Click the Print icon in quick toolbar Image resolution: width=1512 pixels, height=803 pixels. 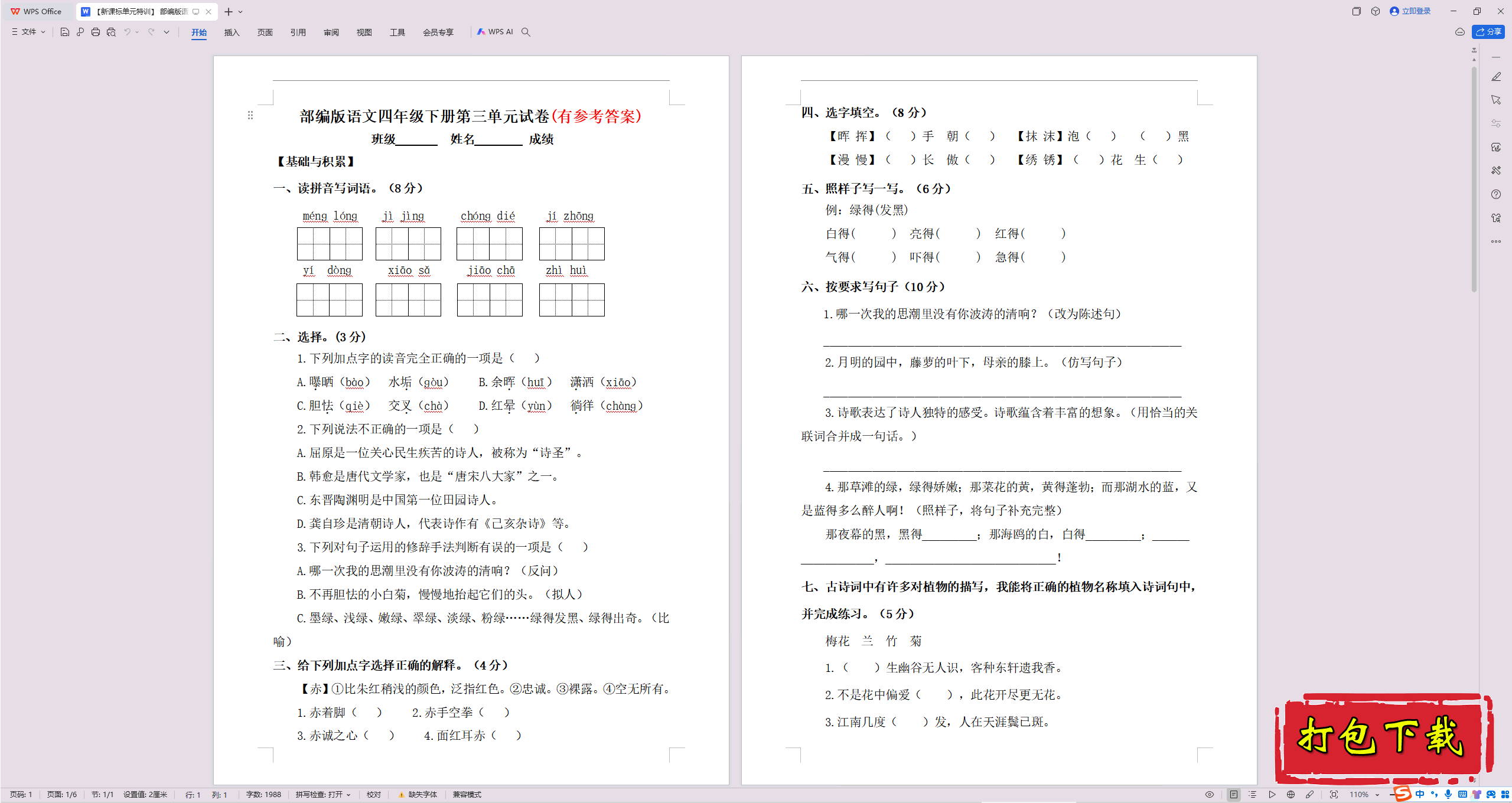(96, 32)
